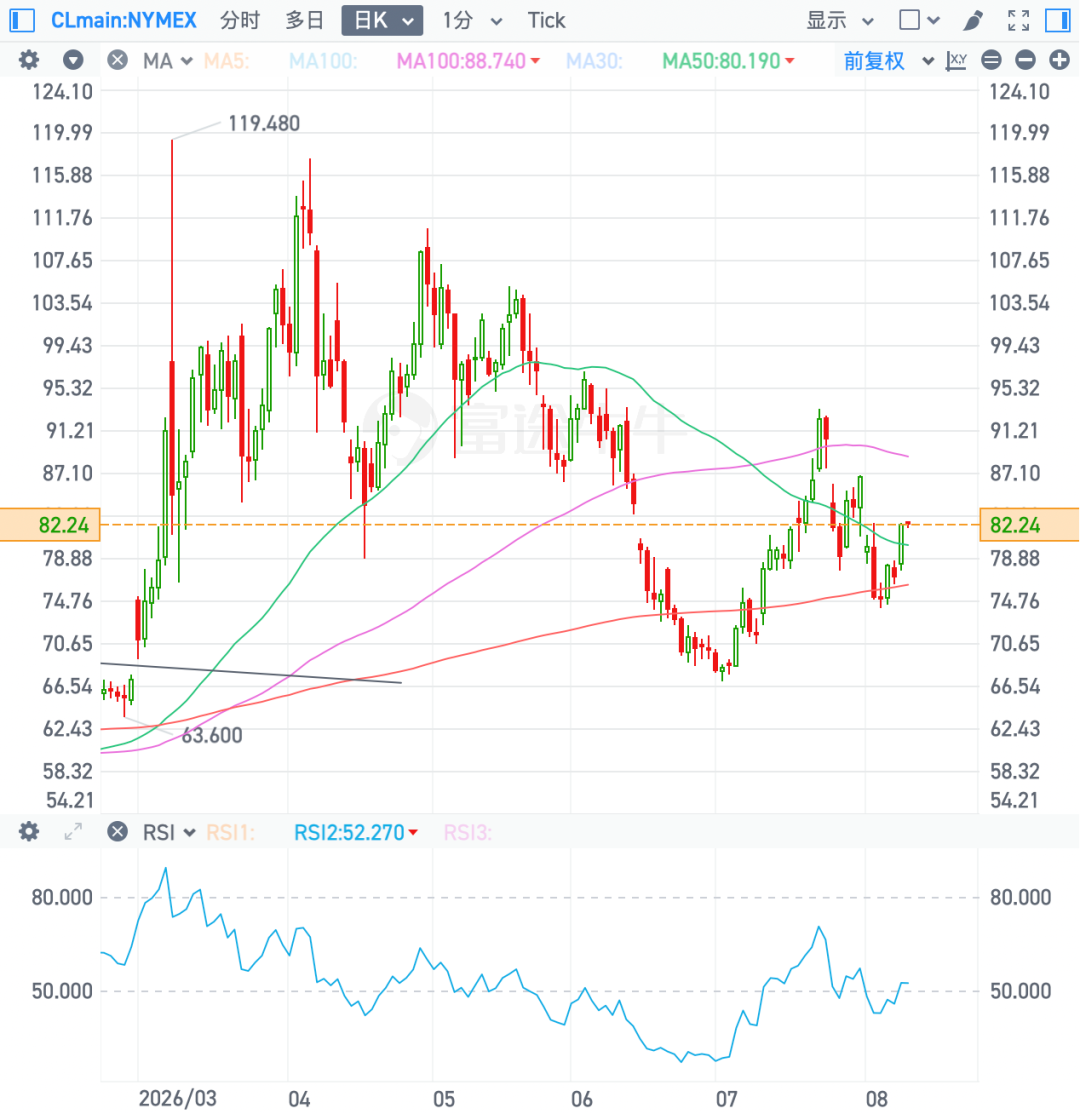The width and height of the screenshot is (1080, 1114).
Task: Toggle the left sidebar panel icon
Action: click(22, 20)
